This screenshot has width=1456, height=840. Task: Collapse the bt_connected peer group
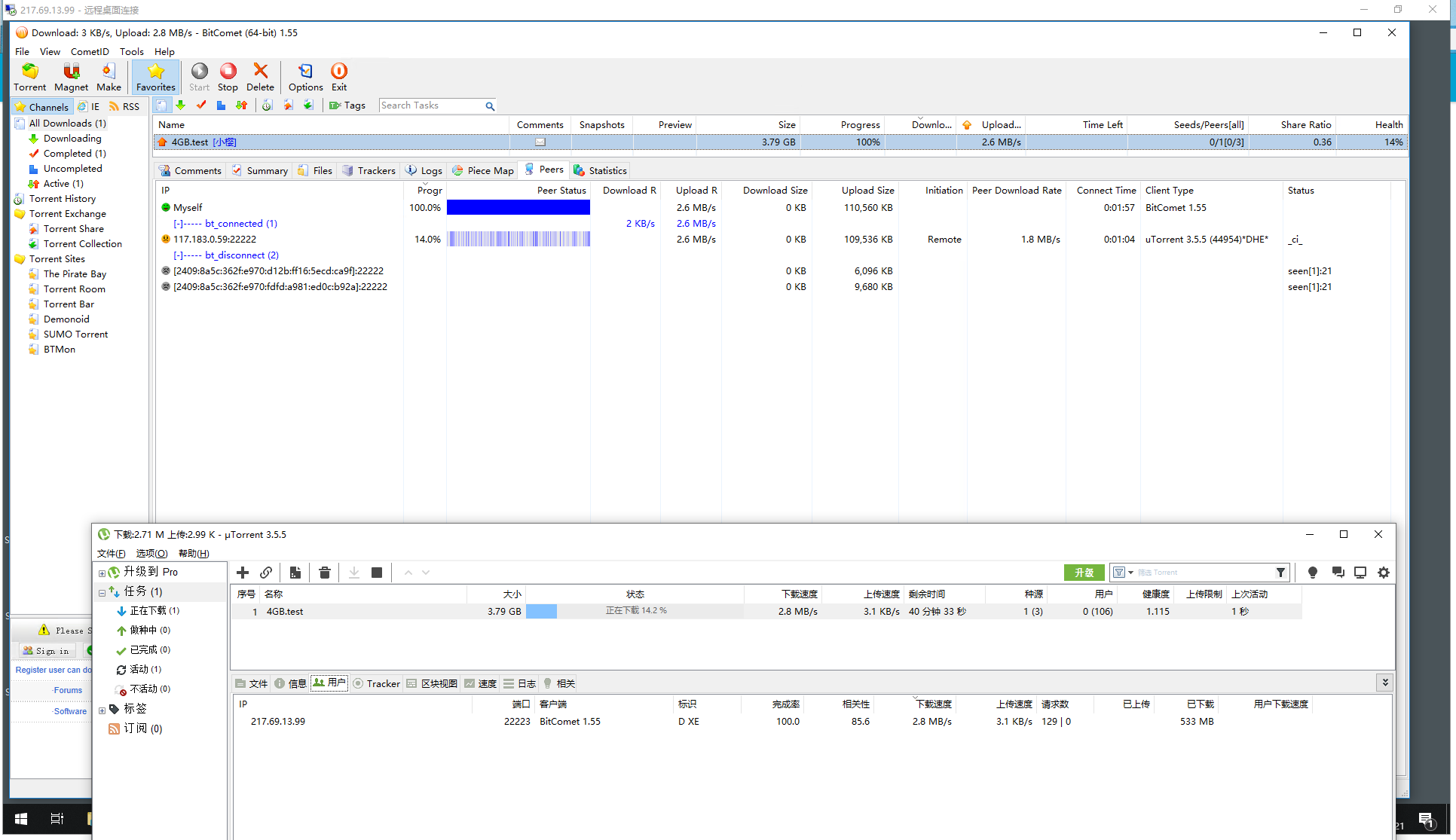pyautogui.click(x=178, y=224)
